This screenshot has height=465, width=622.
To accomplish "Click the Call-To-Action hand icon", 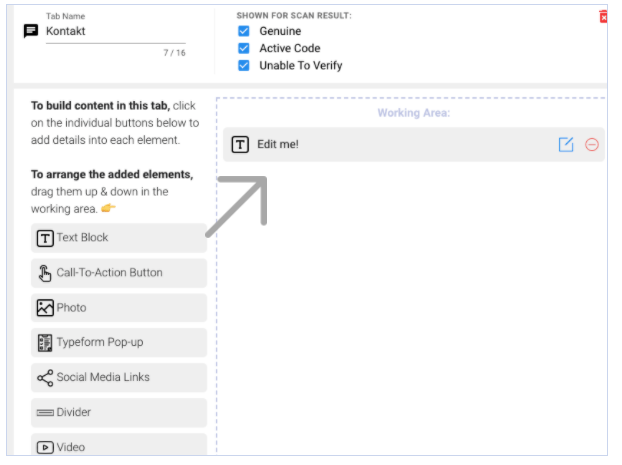I will pyautogui.click(x=45, y=273).
